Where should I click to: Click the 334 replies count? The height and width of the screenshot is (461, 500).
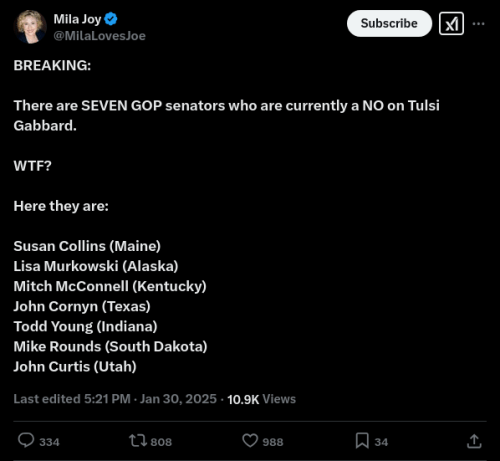click(49, 442)
